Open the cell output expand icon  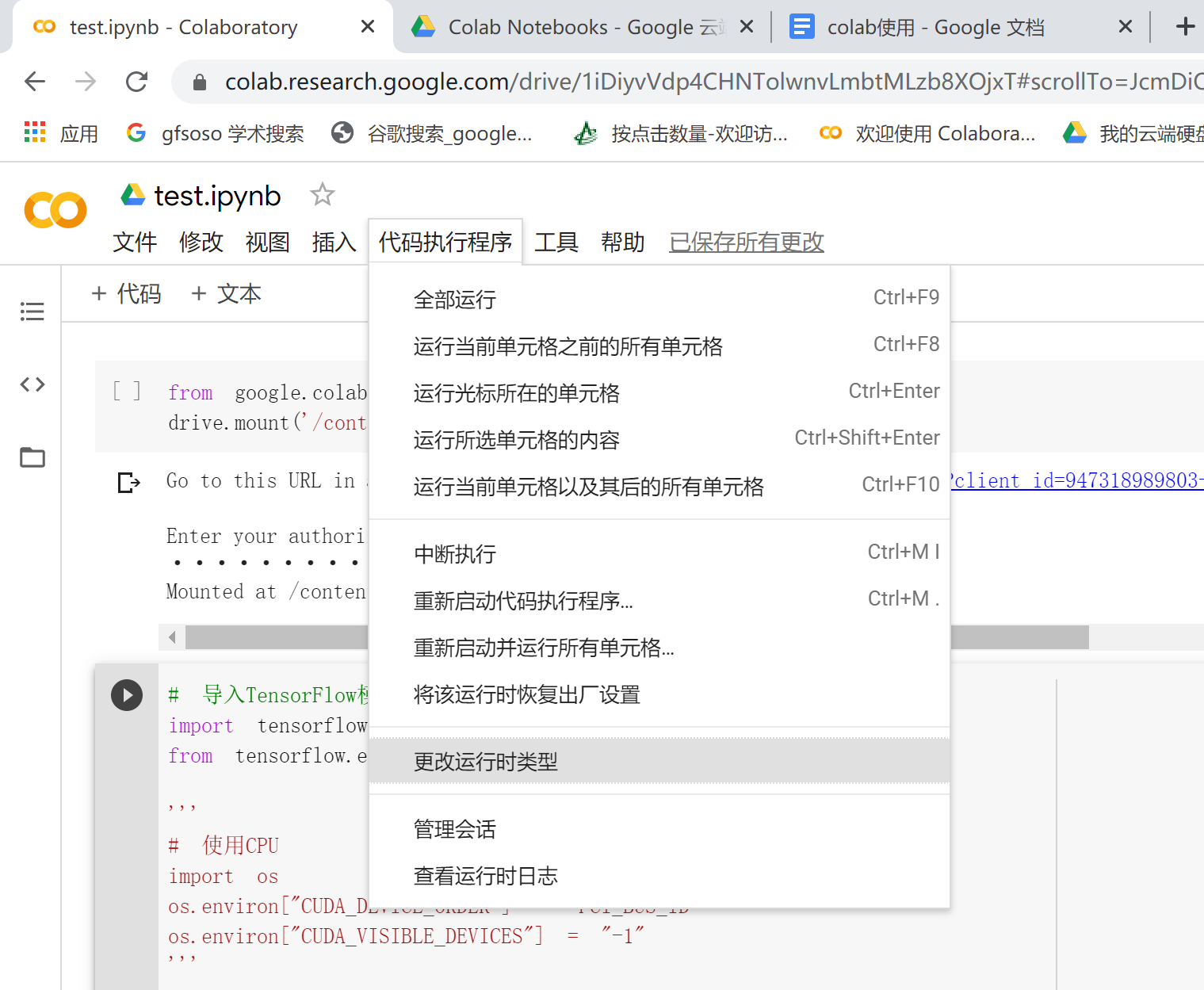(128, 482)
